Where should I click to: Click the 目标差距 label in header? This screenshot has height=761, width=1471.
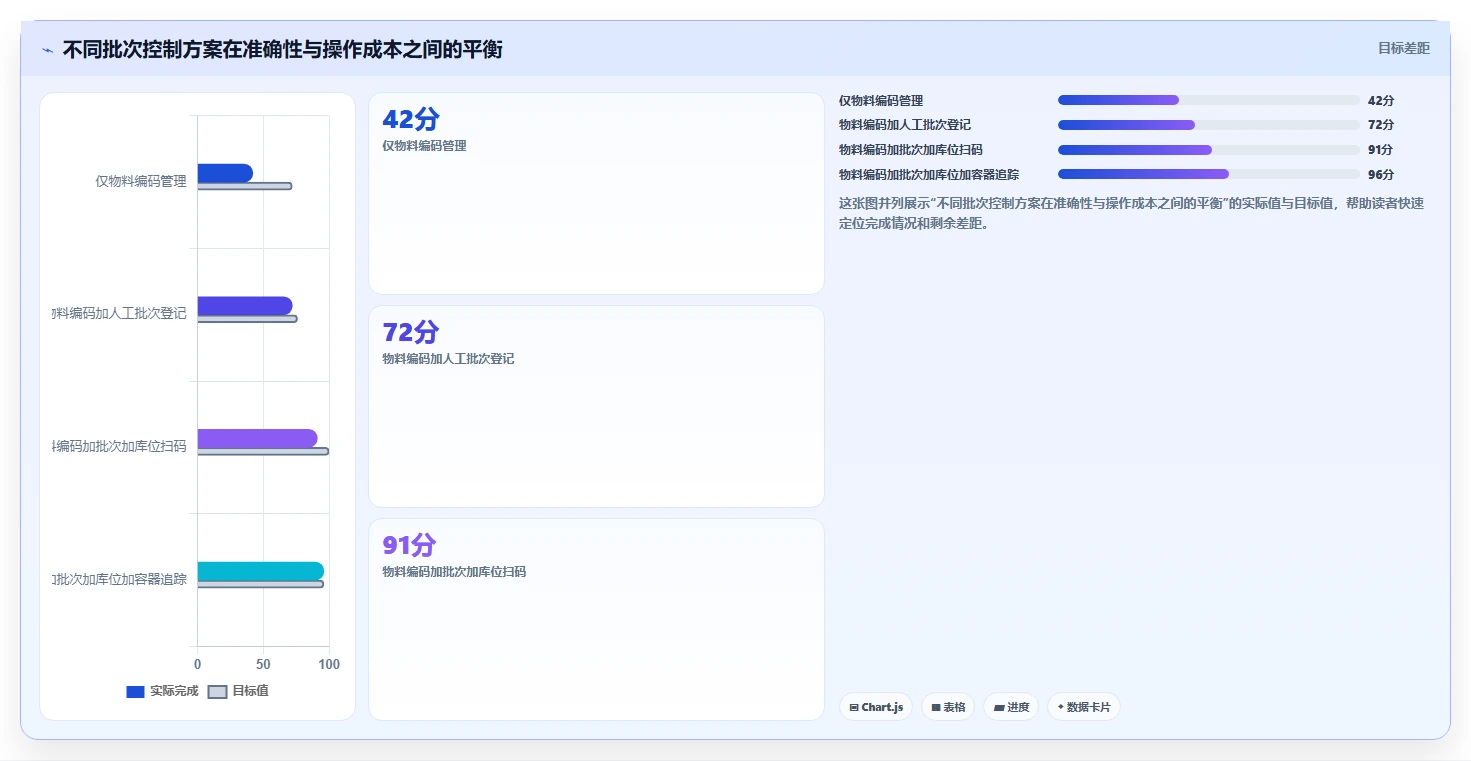click(x=1404, y=48)
